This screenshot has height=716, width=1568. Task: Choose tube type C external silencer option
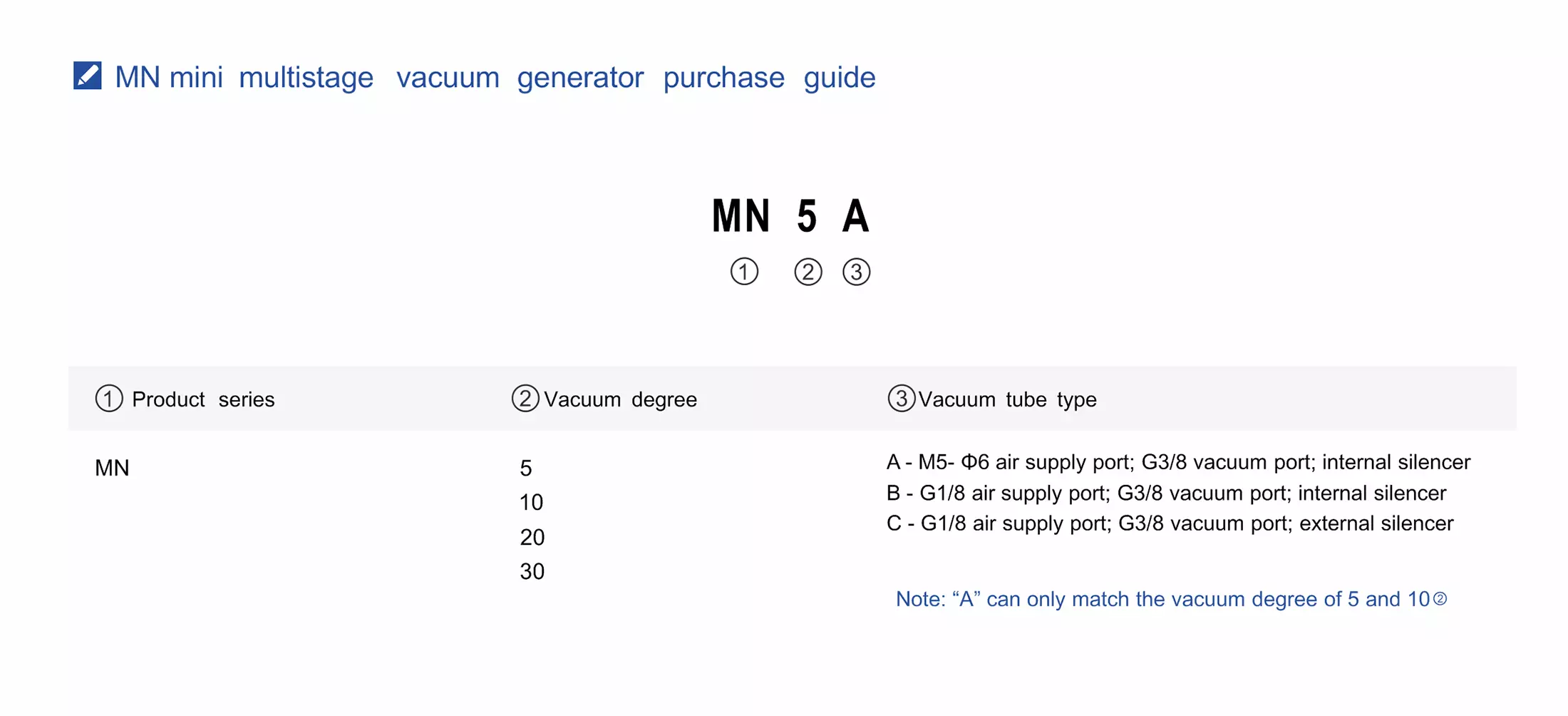1170,523
